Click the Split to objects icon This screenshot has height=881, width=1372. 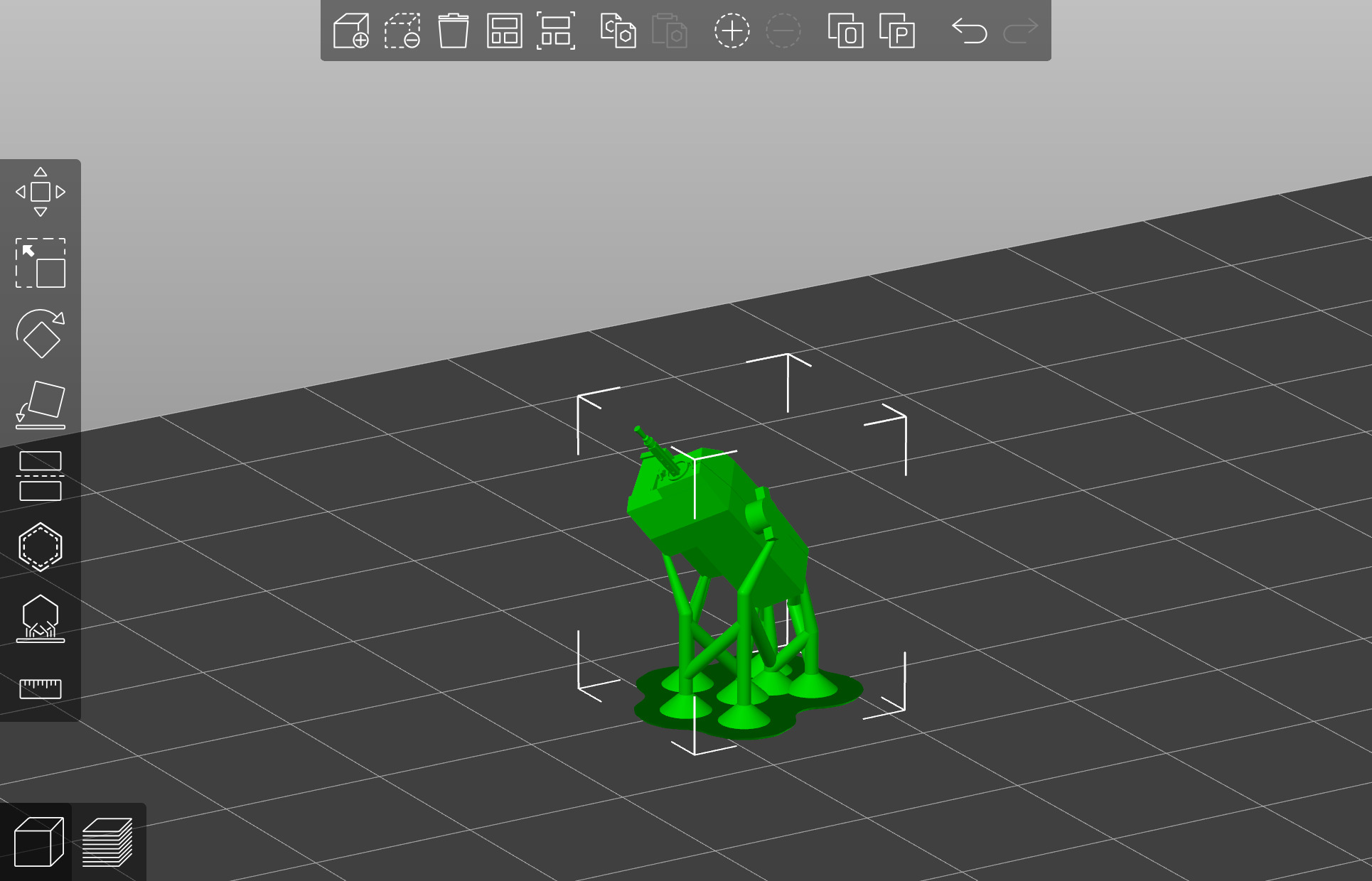tap(846, 31)
